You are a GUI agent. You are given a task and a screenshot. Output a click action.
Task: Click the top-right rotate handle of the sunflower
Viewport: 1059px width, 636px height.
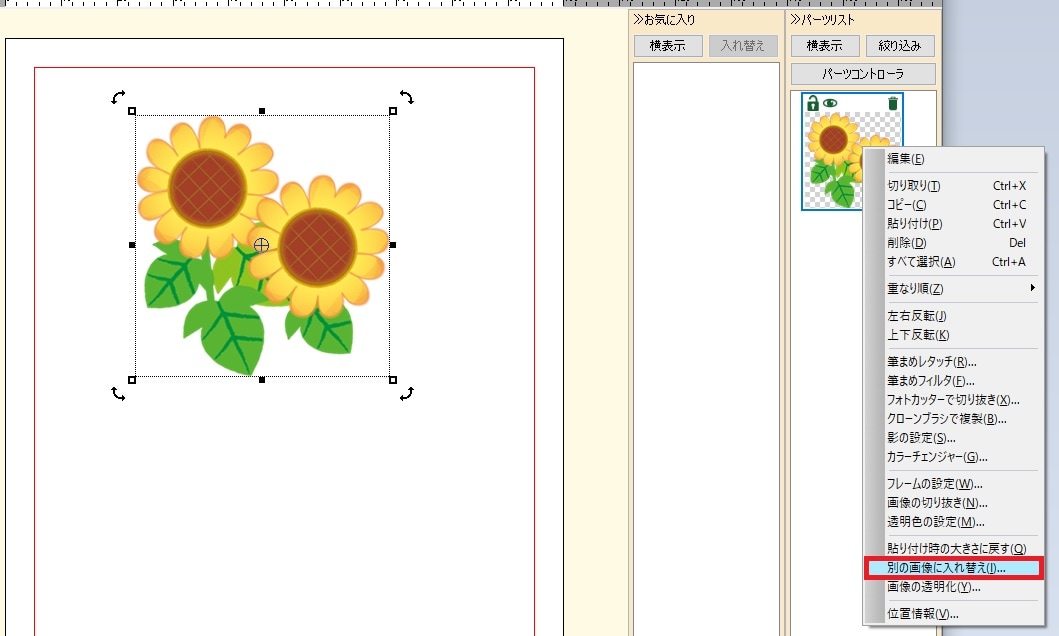pyautogui.click(x=407, y=97)
